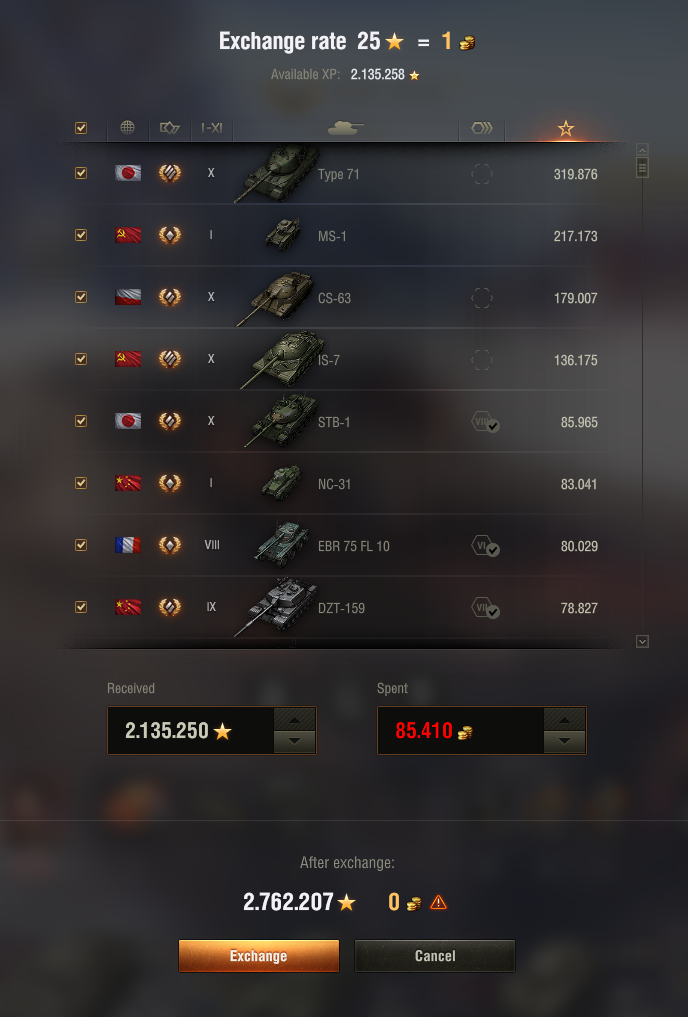Sort by track progression column header

(482, 128)
